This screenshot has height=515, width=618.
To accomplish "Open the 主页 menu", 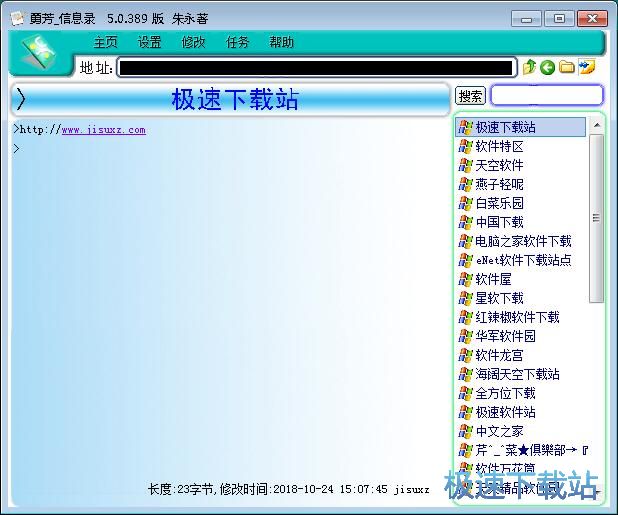I will coord(105,42).
